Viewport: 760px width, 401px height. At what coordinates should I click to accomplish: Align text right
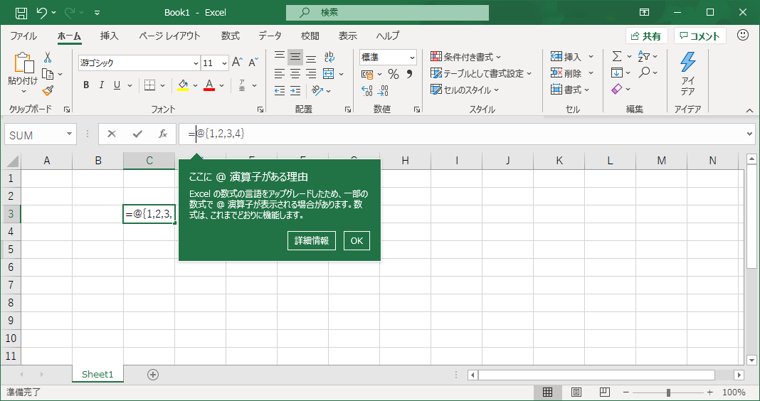pyautogui.click(x=311, y=74)
